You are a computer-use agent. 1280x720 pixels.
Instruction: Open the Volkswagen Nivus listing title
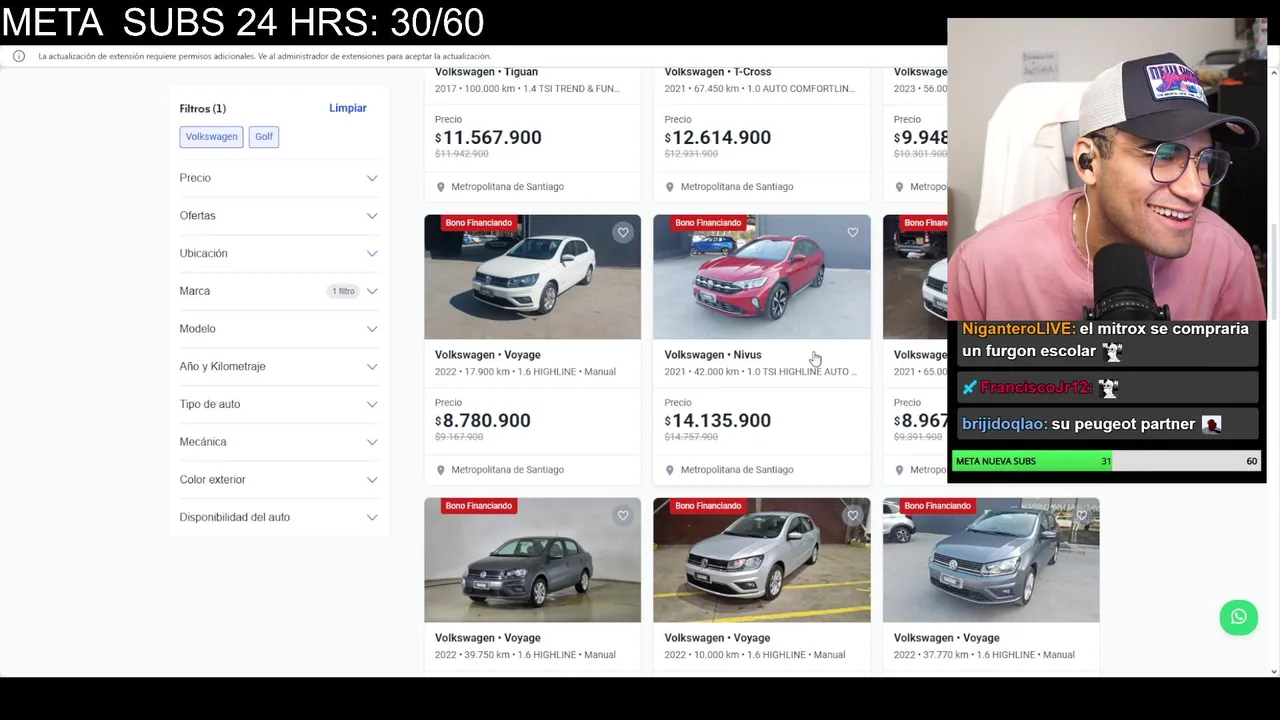(713, 355)
